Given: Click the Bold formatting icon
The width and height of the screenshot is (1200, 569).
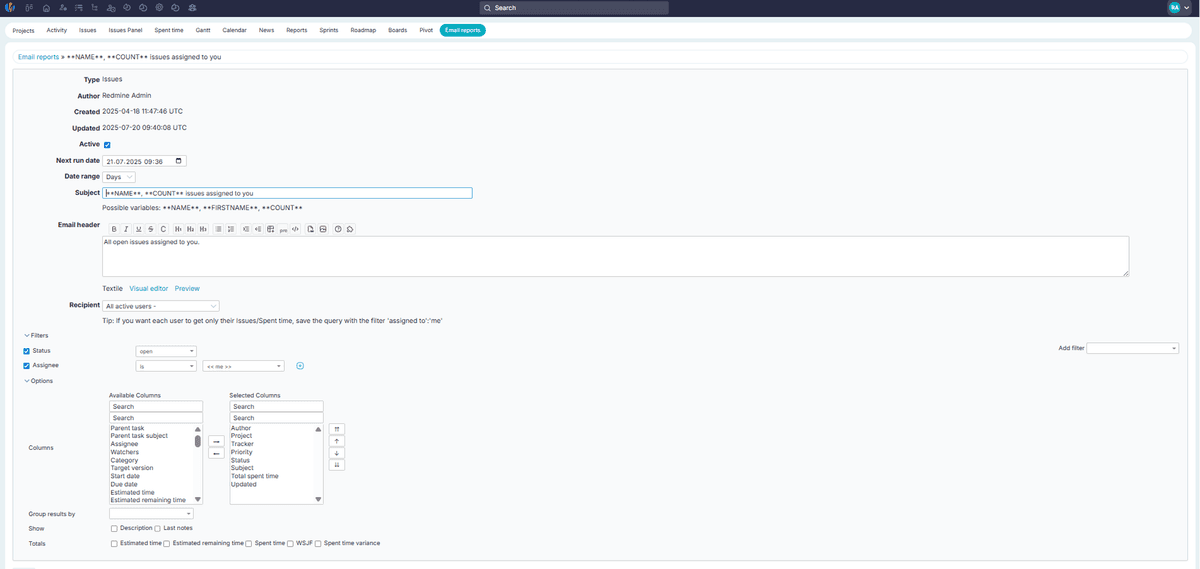Looking at the screenshot, I should pos(113,229).
